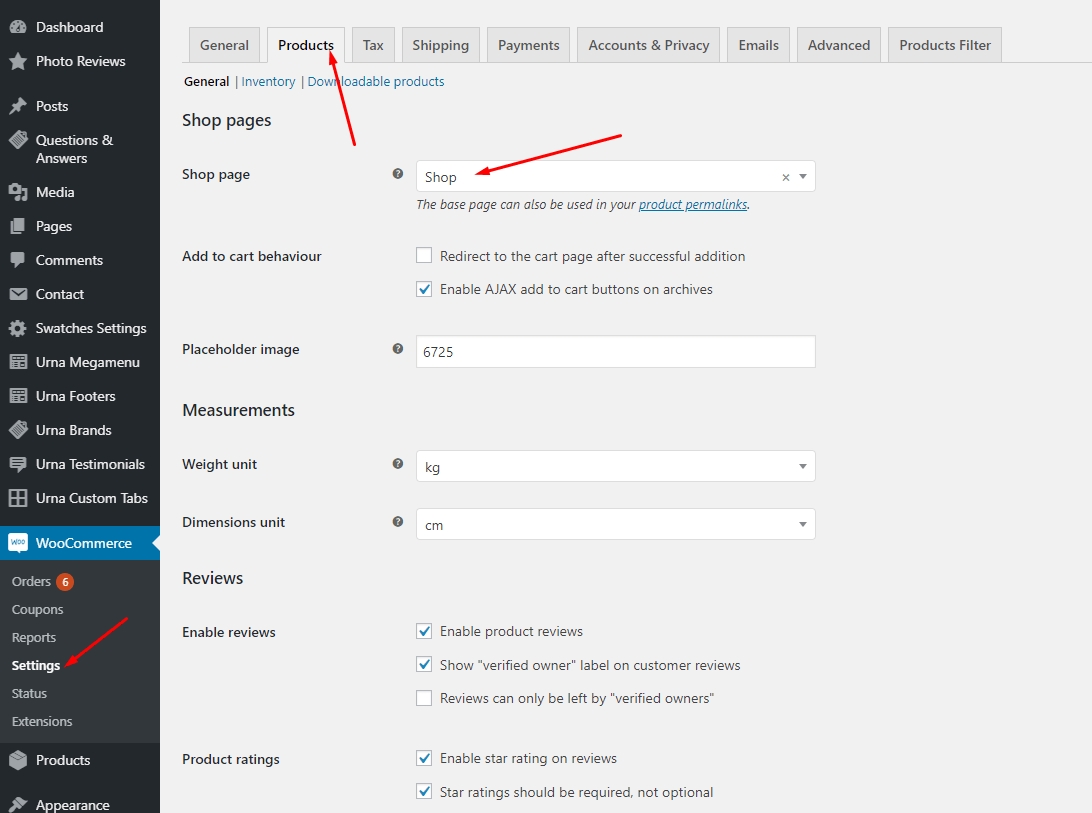Expand the Weight unit dropdown
Viewport: 1092px width, 813px height.
tap(615, 467)
